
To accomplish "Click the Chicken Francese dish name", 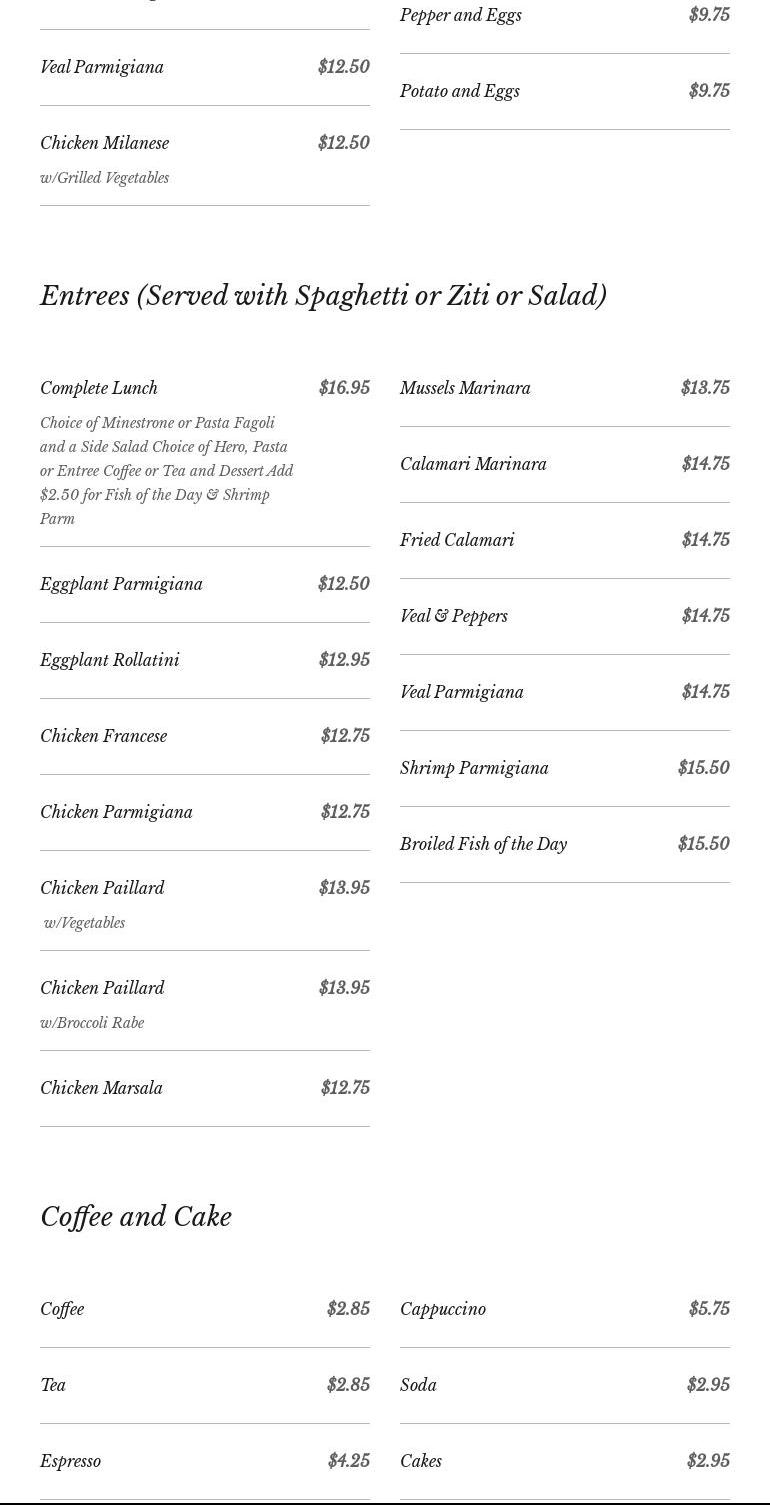I will point(104,736).
